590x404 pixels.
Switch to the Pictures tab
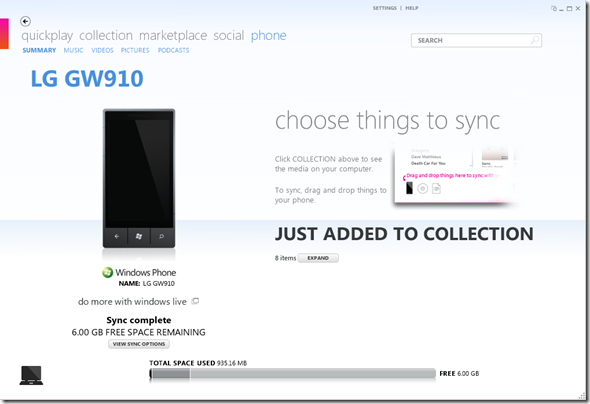[135, 50]
